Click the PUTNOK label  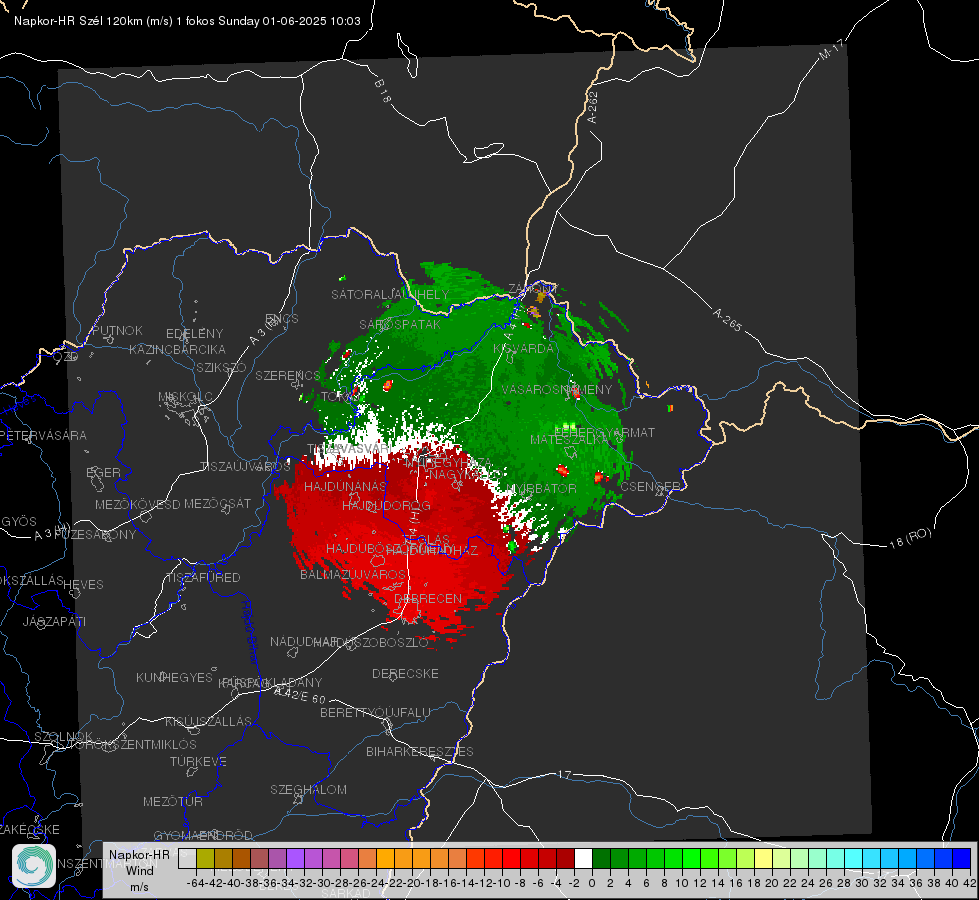[x=117, y=330]
